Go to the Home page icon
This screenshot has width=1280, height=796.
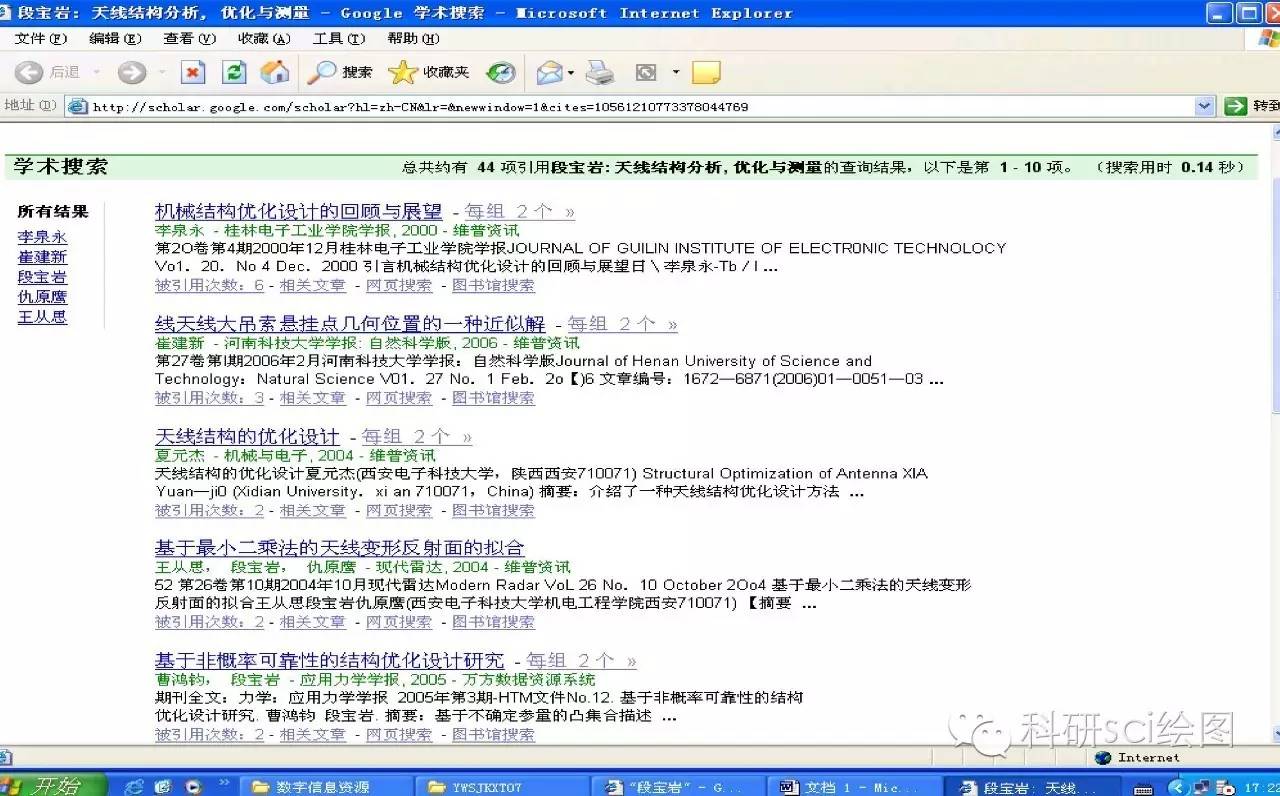[274, 72]
